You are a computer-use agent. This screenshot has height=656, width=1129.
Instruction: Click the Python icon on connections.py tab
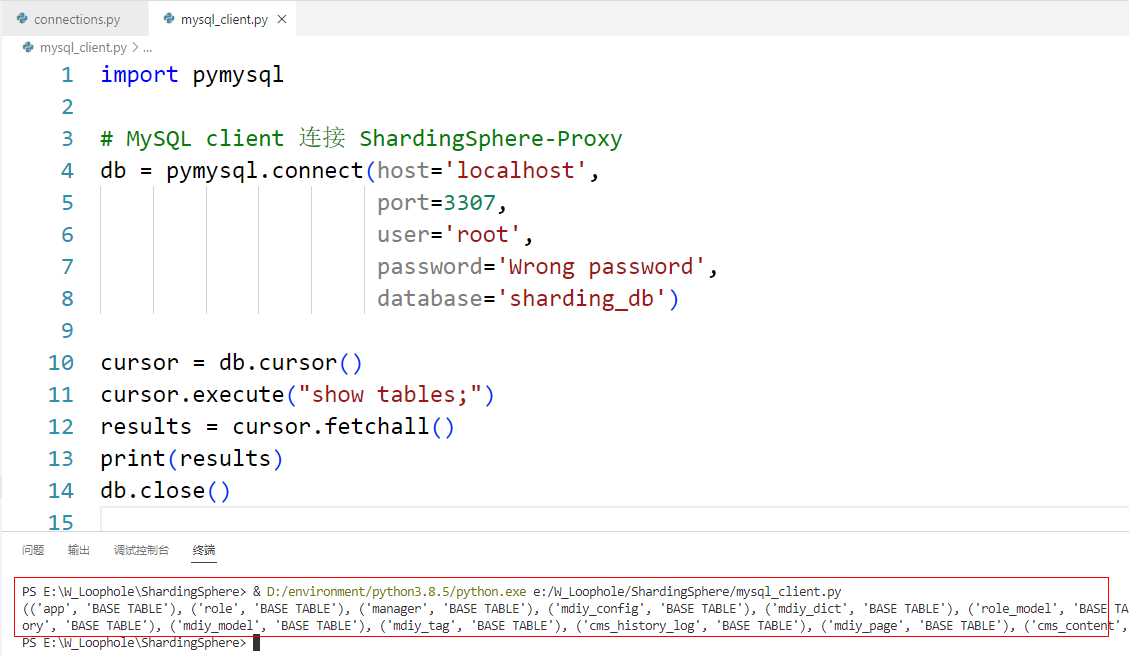pyautogui.click(x=22, y=19)
